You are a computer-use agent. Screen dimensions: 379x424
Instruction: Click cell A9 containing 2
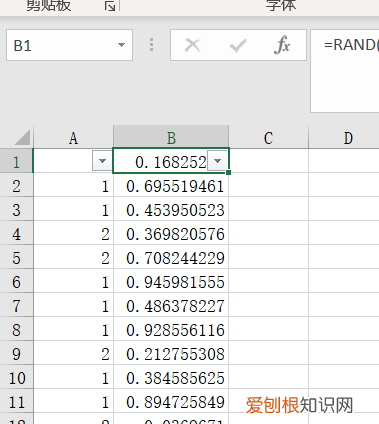tap(73, 353)
